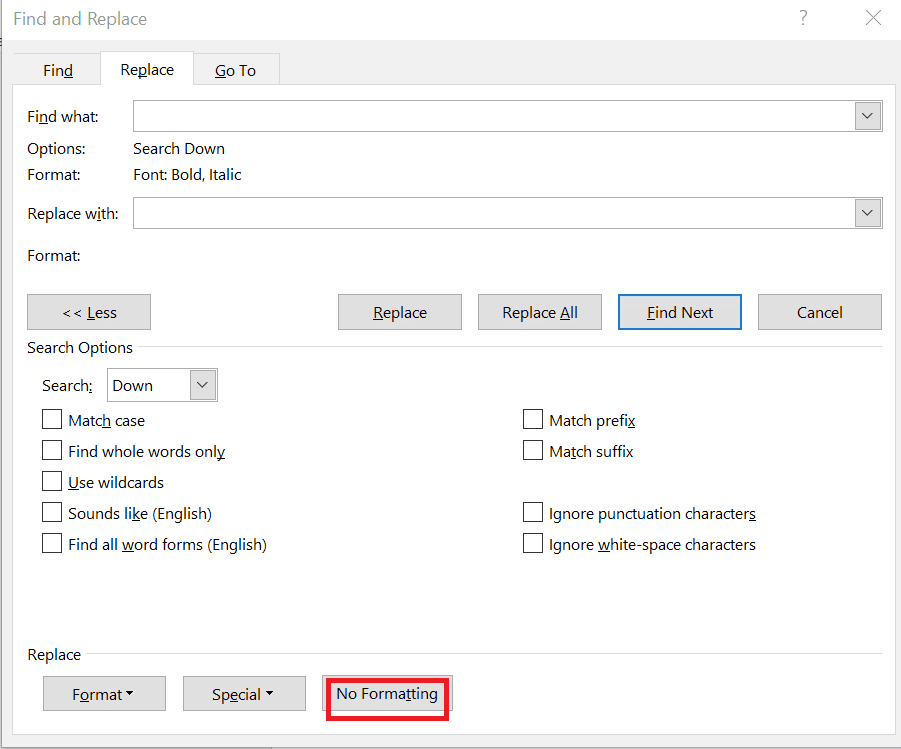This screenshot has width=901, height=749.
Task: Click the No Formatting button
Action: 387,694
